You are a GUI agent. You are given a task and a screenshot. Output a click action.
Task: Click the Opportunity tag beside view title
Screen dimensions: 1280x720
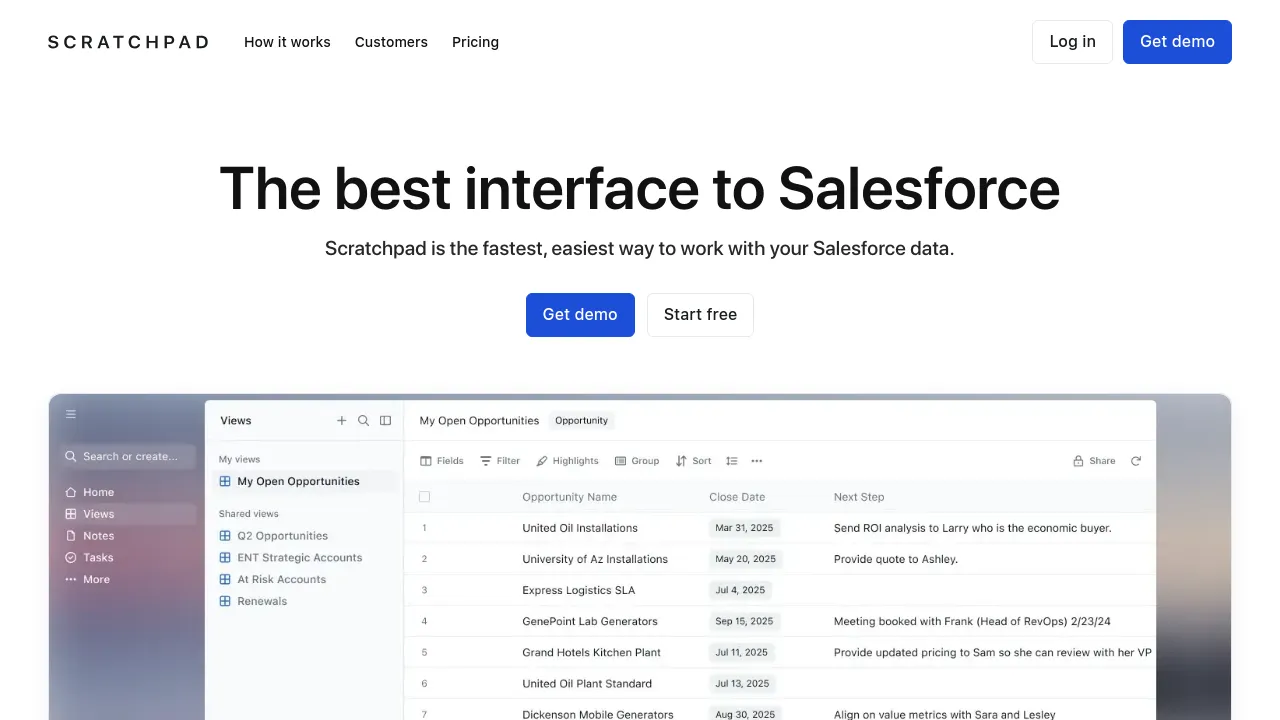[x=581, y=421]
